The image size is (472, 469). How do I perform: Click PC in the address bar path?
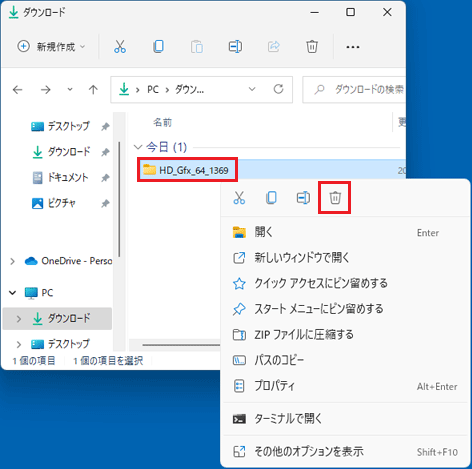point(153,89)
